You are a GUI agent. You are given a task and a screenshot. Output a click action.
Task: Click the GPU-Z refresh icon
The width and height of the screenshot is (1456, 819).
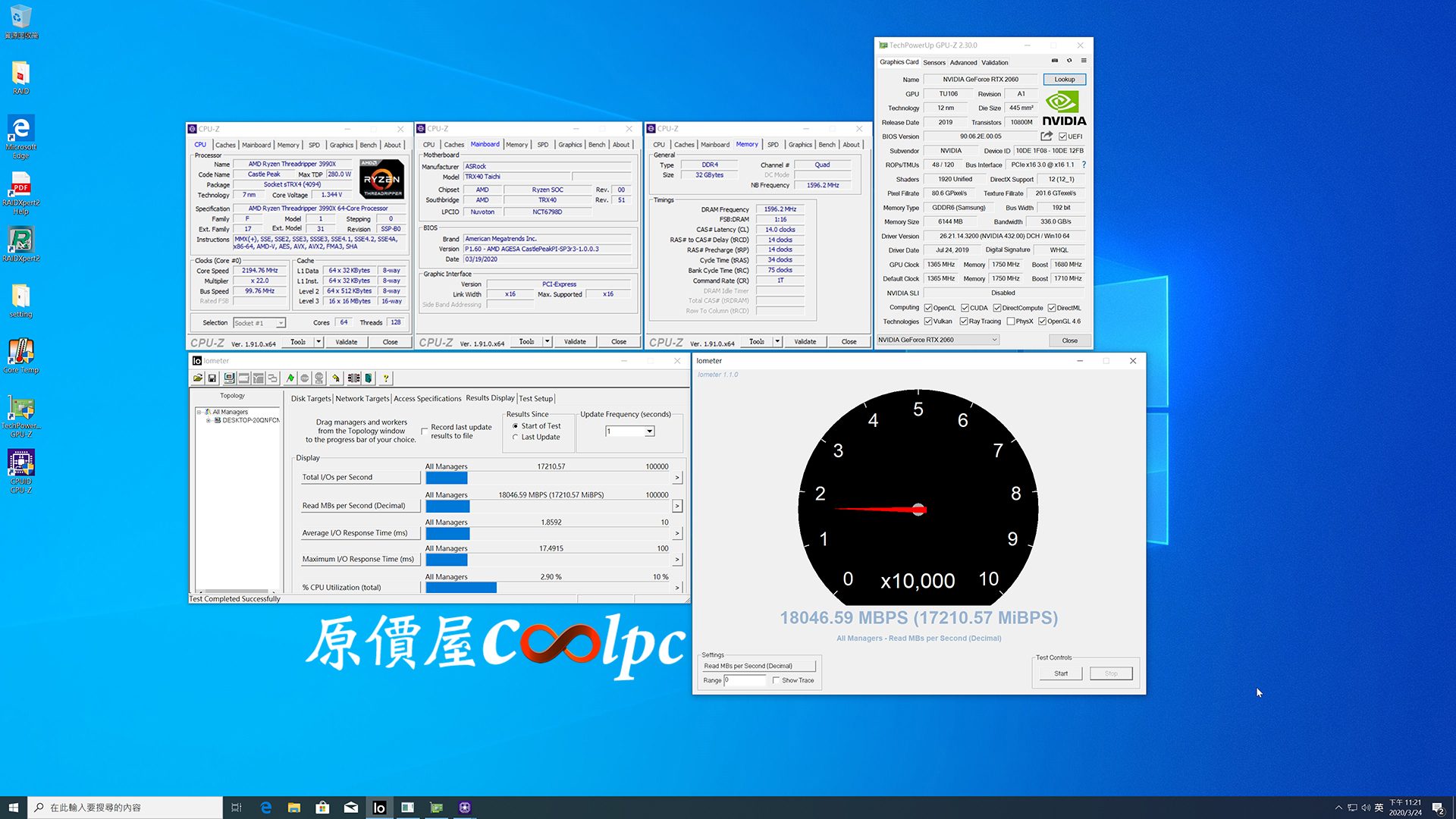click(1069, 61)
